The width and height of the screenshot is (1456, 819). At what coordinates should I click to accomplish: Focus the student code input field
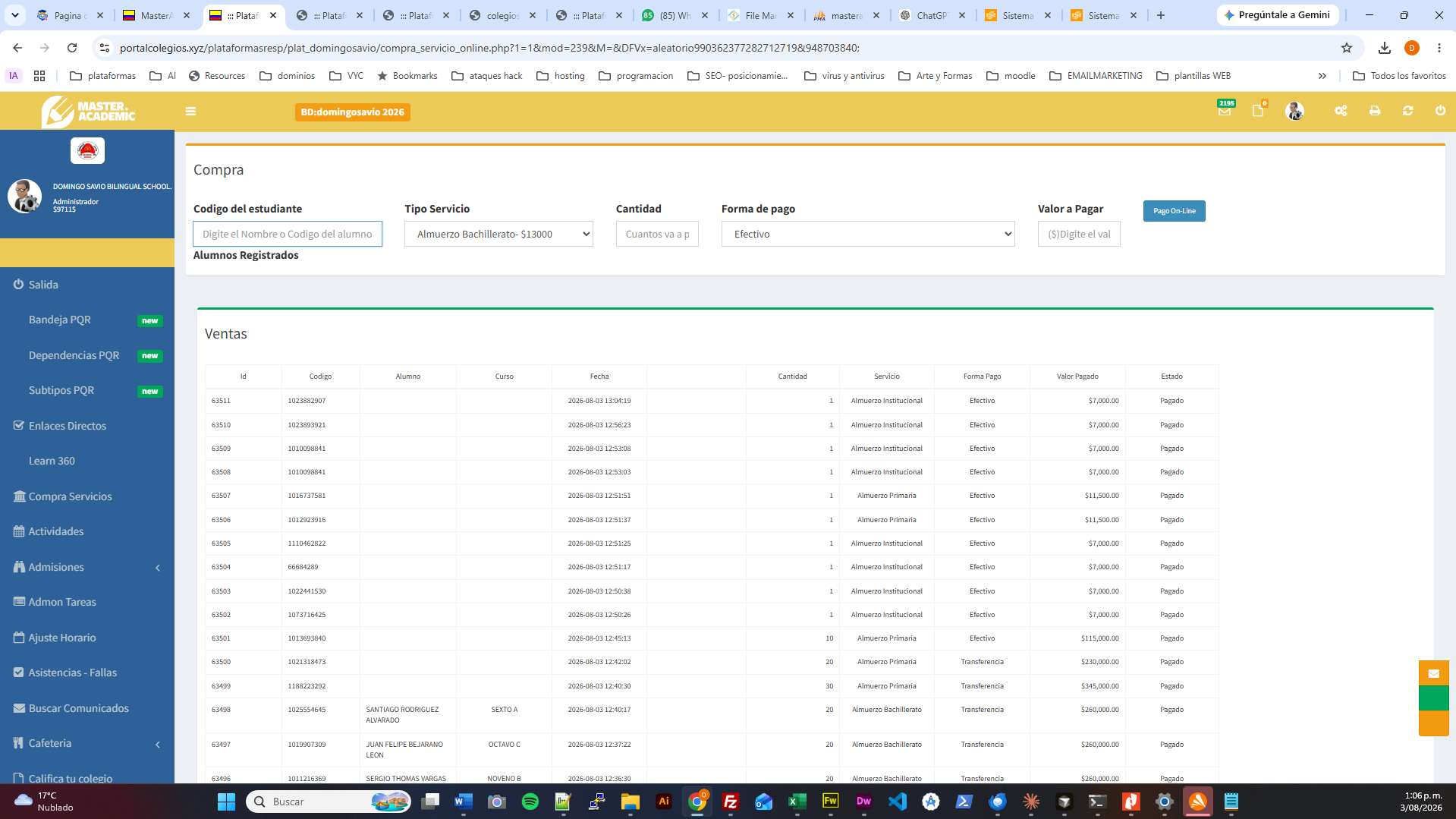tap(288, 234)
